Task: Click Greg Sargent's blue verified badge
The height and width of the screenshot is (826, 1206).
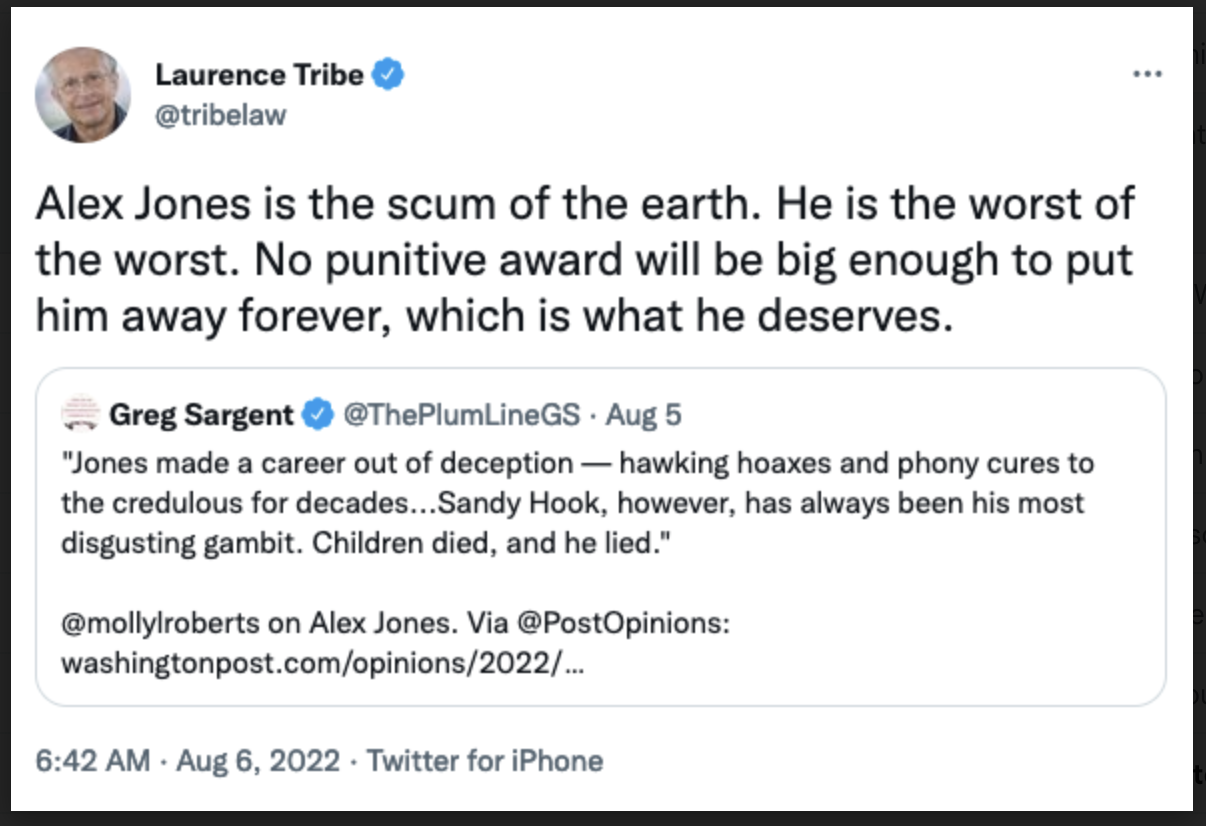Action: click(318, 413)
